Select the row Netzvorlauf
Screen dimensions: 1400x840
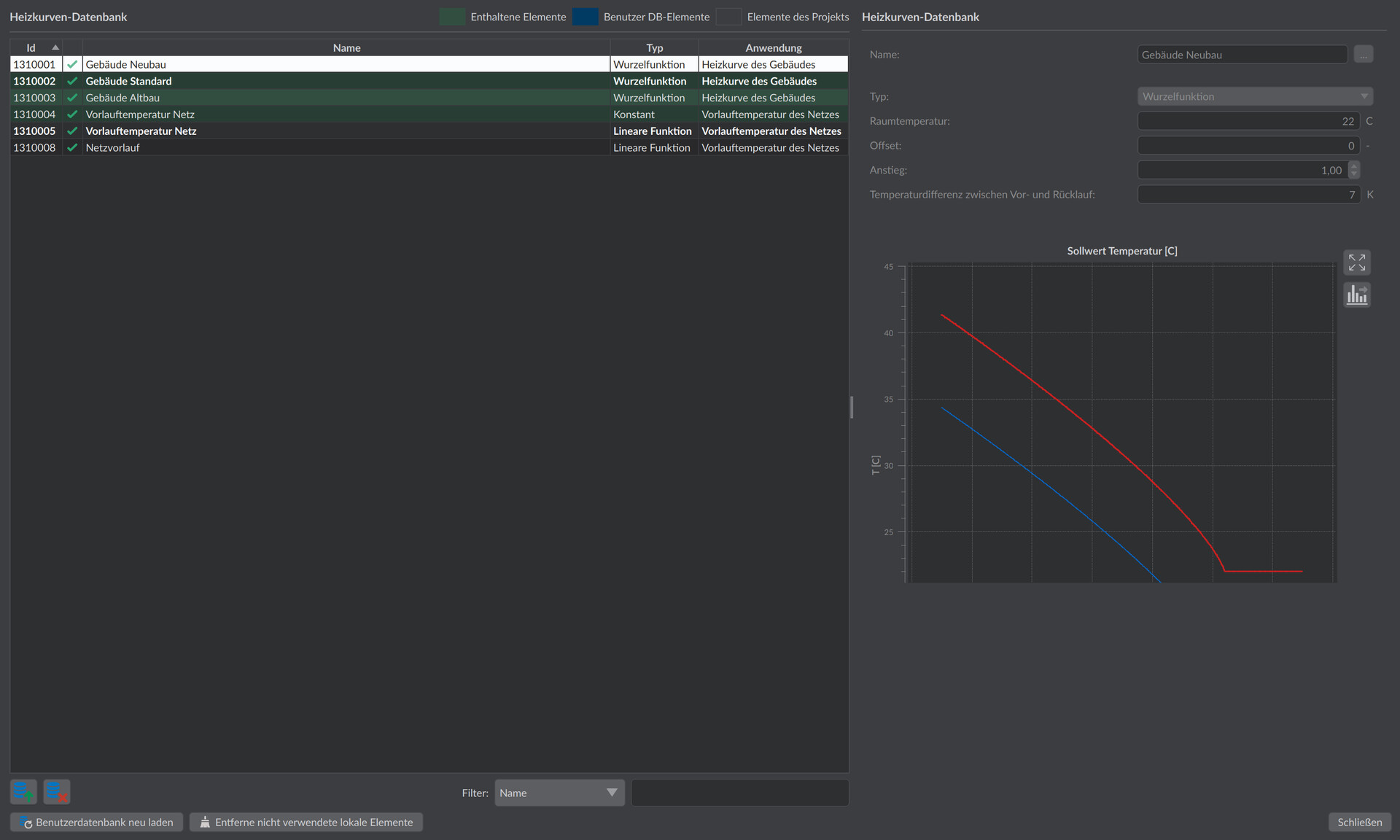(x=429, y=147)
